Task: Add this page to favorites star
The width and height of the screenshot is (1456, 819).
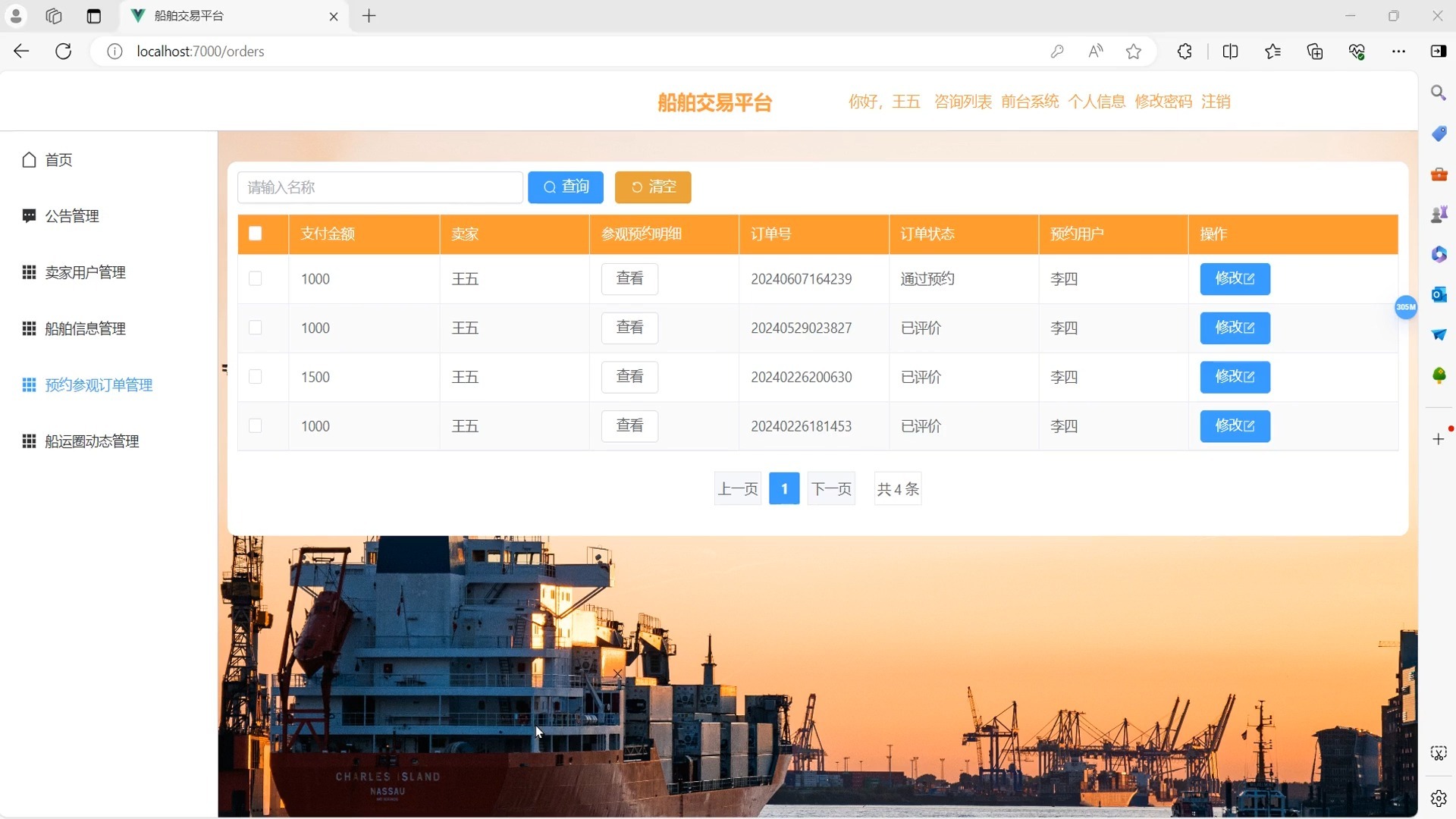Action: 1133,52
